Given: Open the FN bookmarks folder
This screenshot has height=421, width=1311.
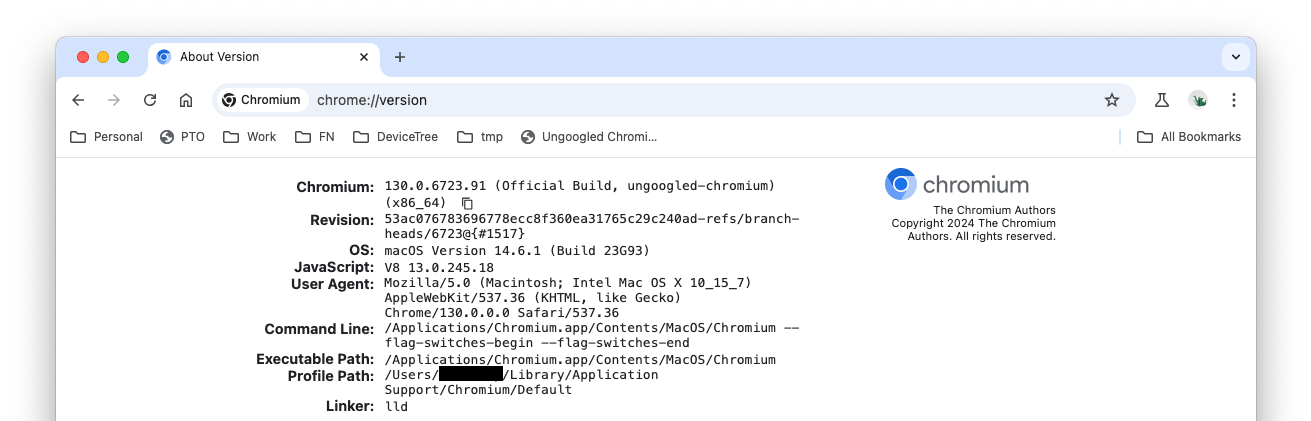Looking at the screenshot, I should [315, 137].
